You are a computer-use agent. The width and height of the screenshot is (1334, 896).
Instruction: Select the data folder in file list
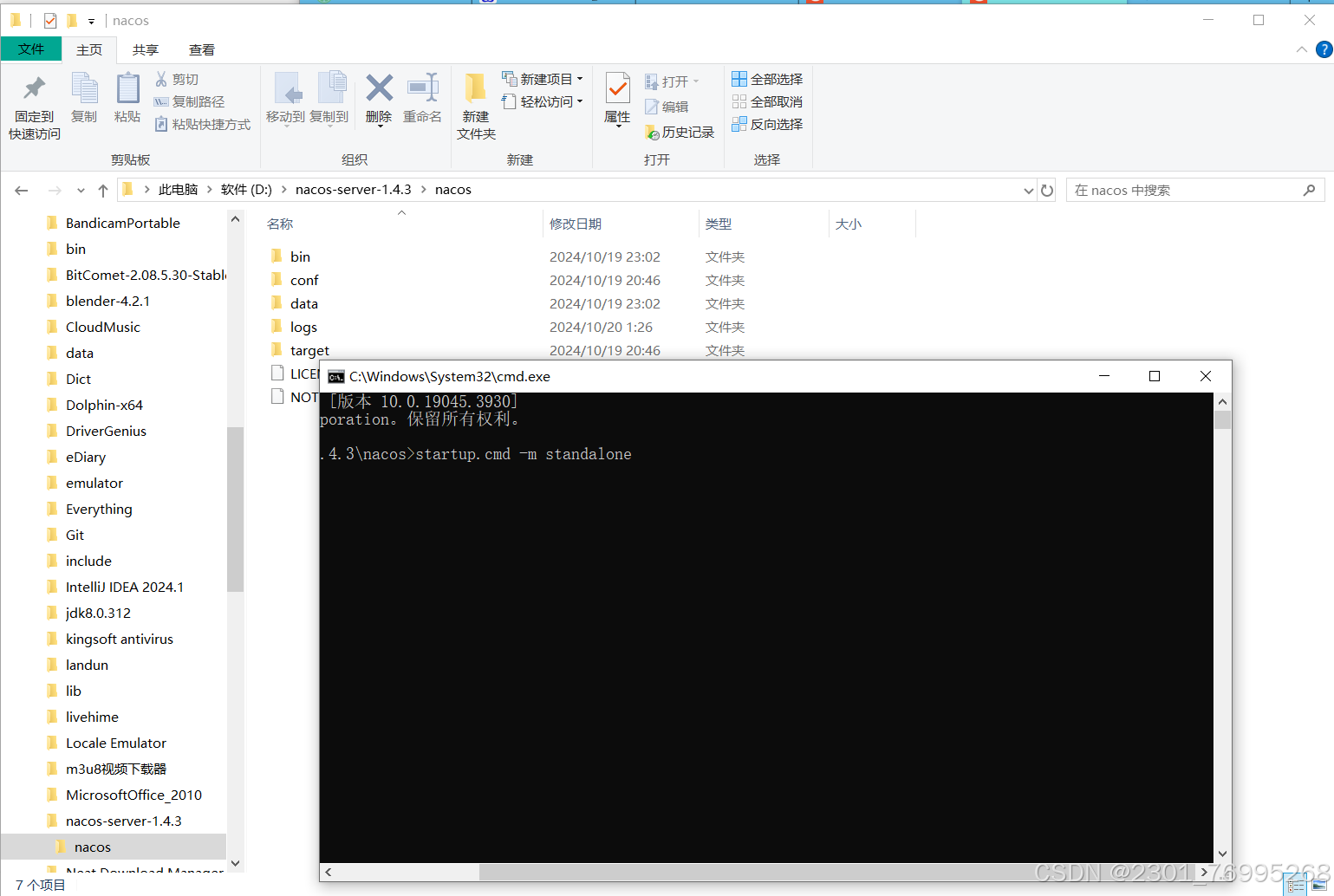(303, 303)
